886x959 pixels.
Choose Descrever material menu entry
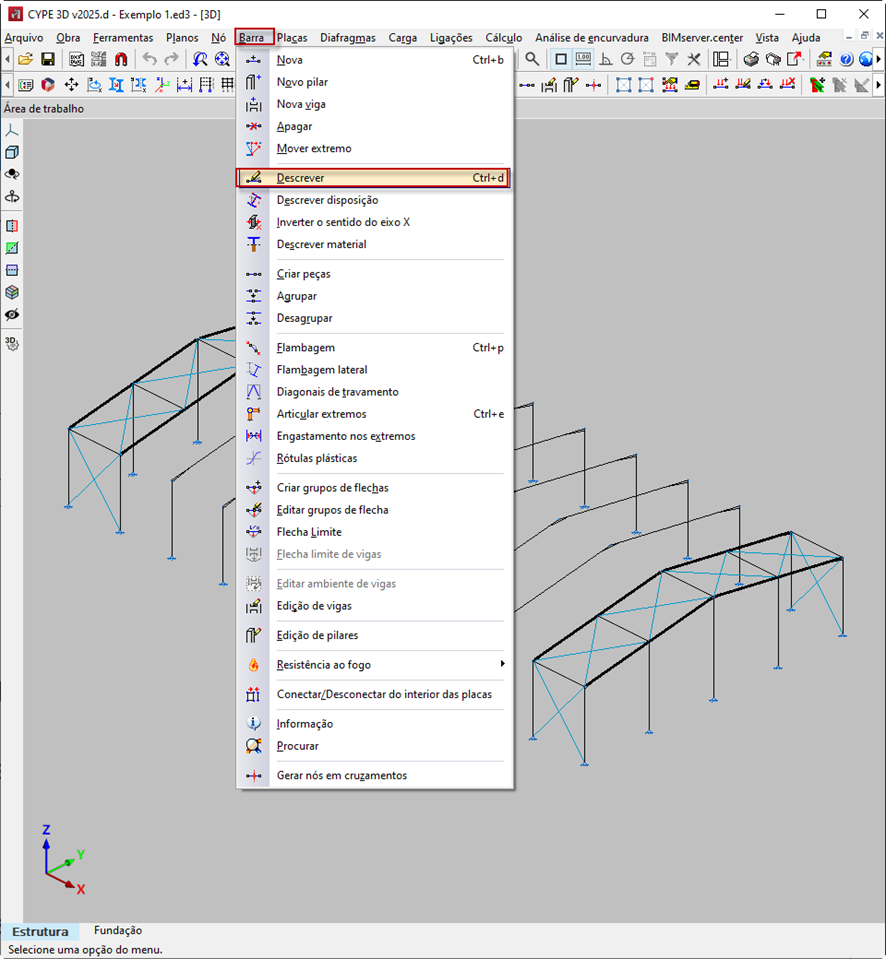372,244
